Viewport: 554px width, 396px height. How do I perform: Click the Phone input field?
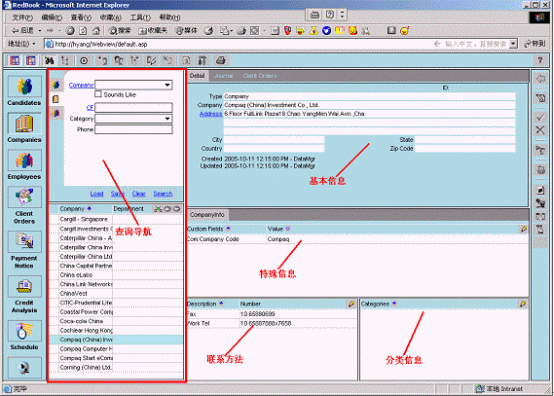point(134,130)
